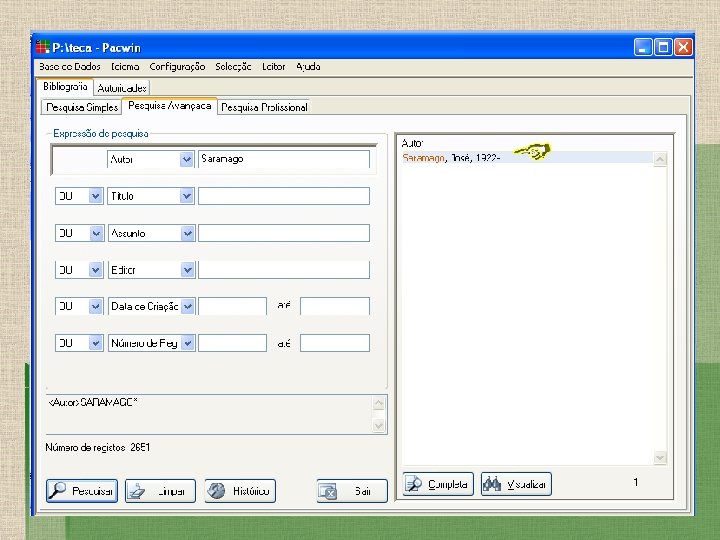
Task: Click the Número de Registo end field
Action: click(x=335, y=343)
